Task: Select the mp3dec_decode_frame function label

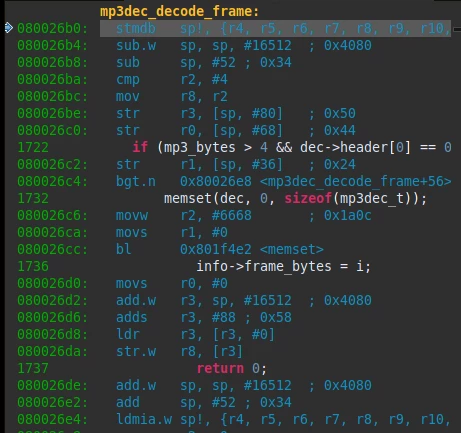Action: [x=179, y=11]
